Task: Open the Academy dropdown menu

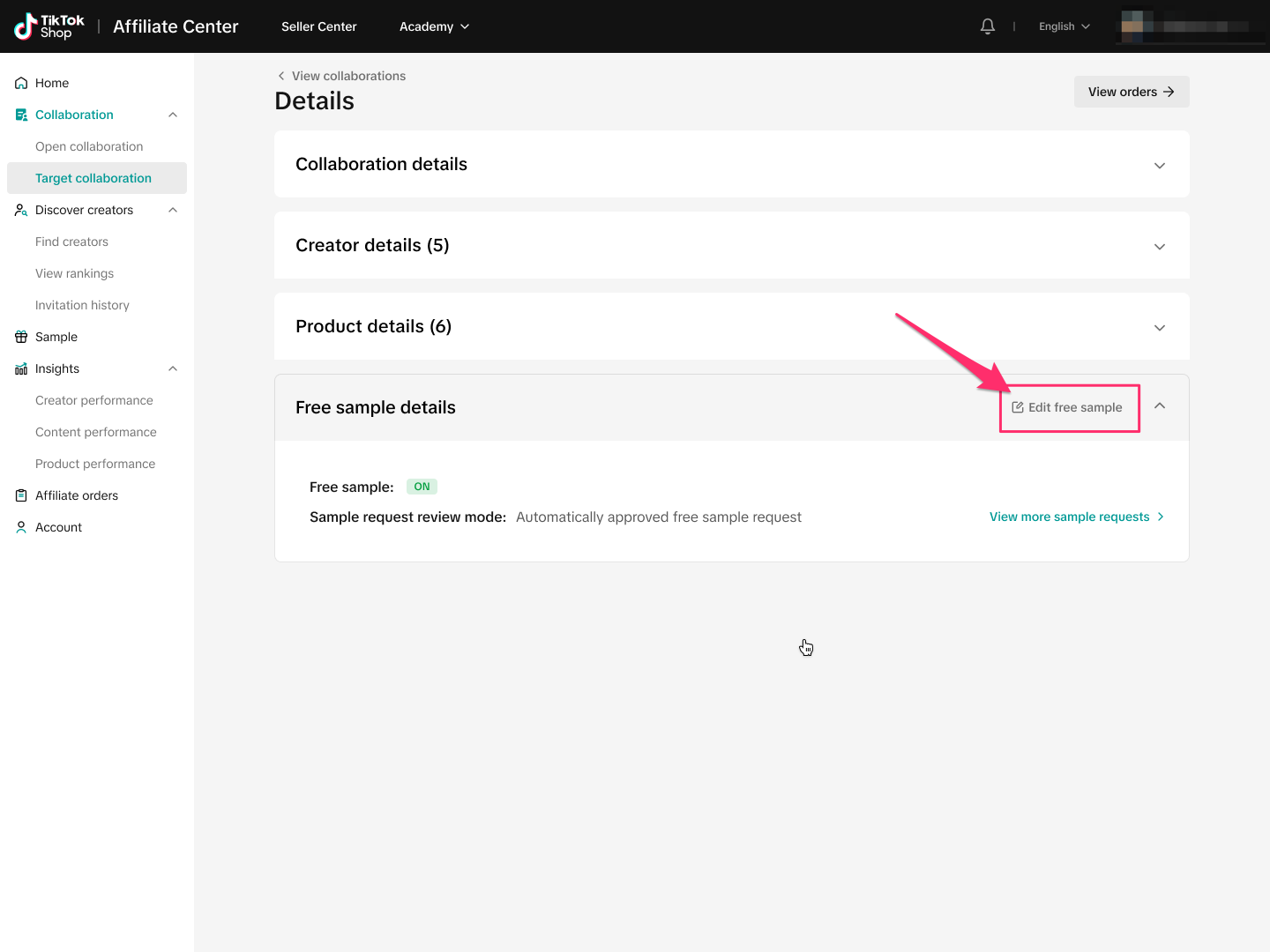Action: point(434,26)
